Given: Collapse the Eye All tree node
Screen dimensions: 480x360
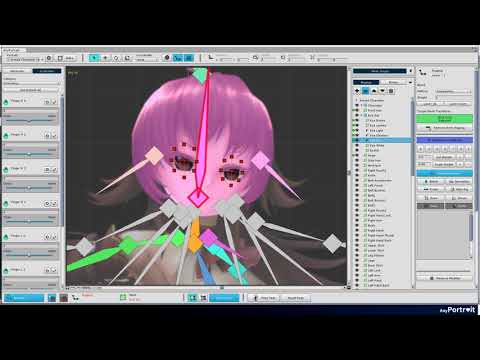Looking at the screenshot, I should coord(361,115).
